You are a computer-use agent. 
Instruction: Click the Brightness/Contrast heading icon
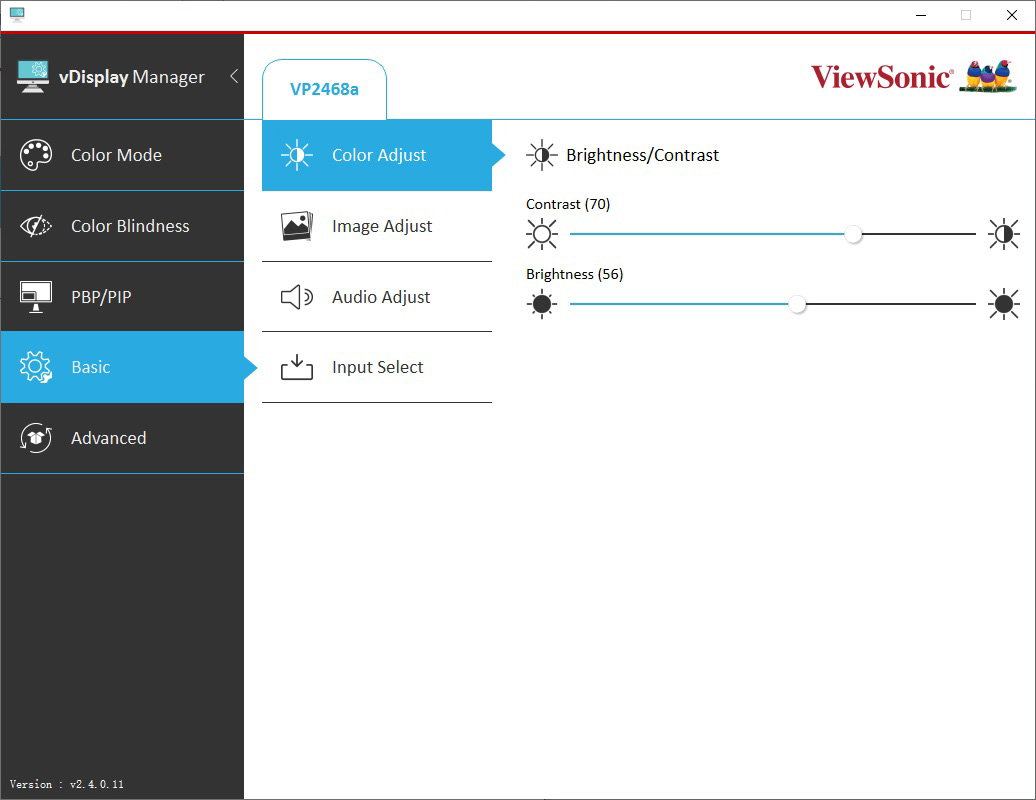pos(542,155)
